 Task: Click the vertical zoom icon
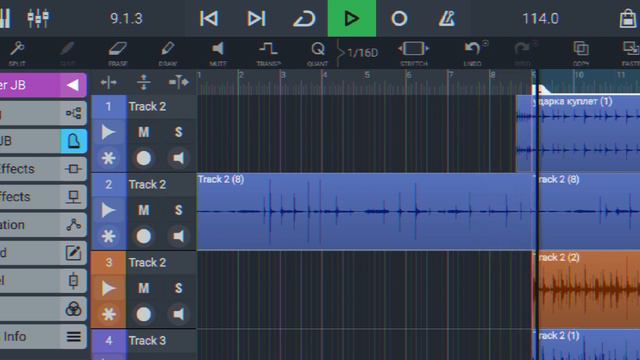[143, 82]
